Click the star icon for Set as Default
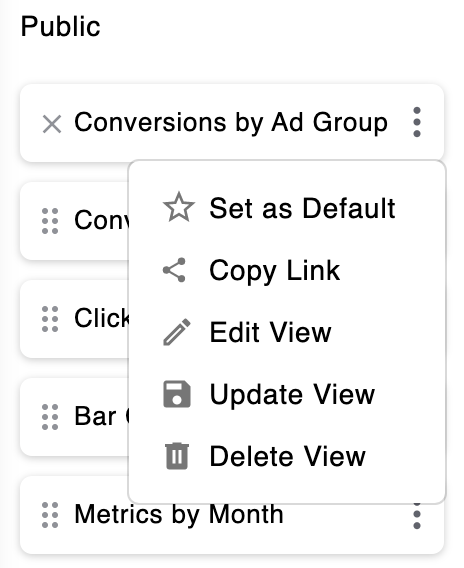 [x=179, y=208]
